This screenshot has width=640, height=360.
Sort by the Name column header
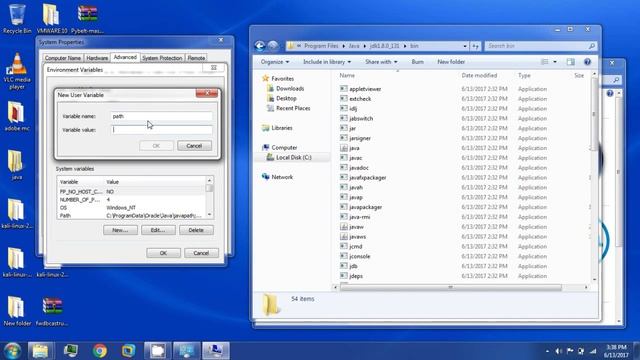(x=347, y=76)
